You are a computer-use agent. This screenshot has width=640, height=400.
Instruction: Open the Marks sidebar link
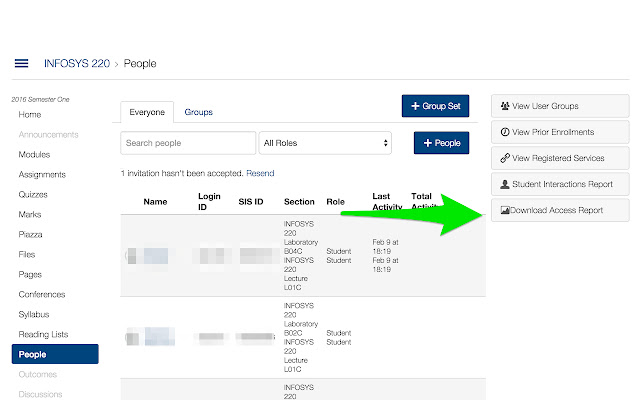pyautogui.click(x=30, y=215)
